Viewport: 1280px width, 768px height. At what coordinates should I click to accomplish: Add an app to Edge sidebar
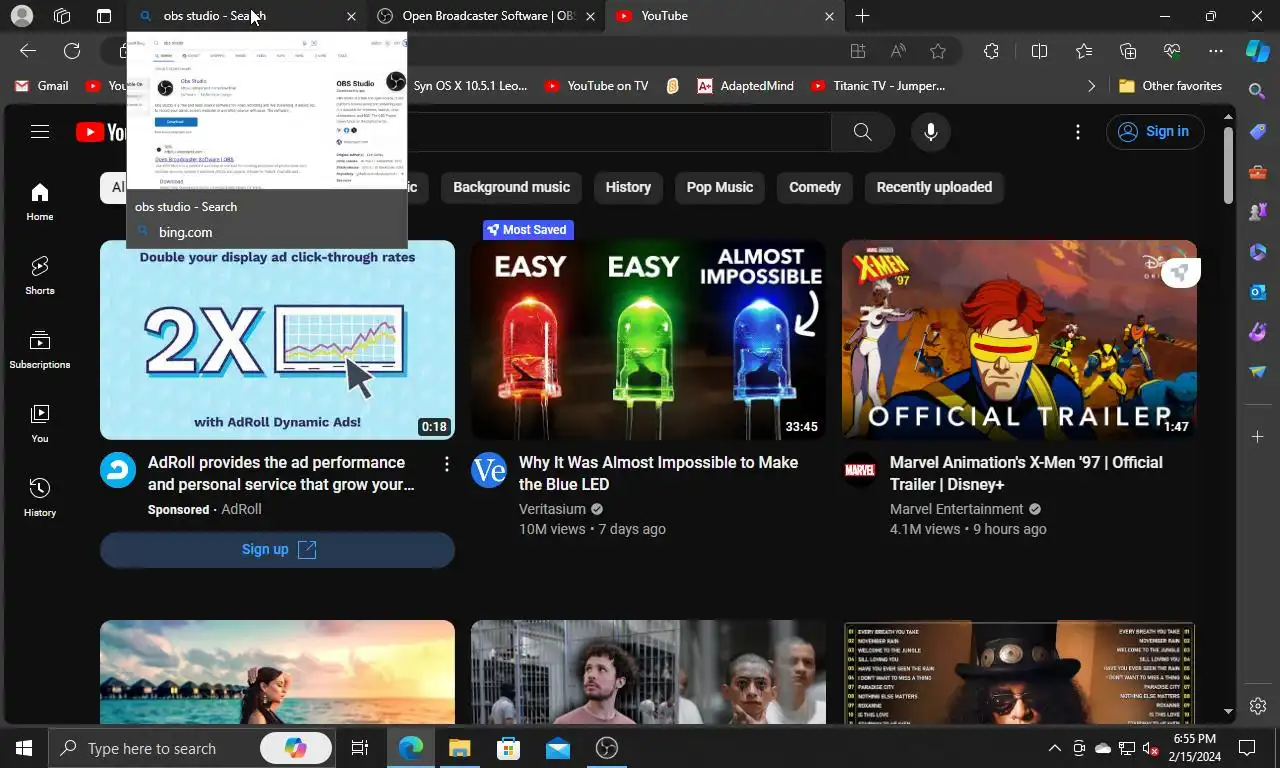tap(1258, 436)
